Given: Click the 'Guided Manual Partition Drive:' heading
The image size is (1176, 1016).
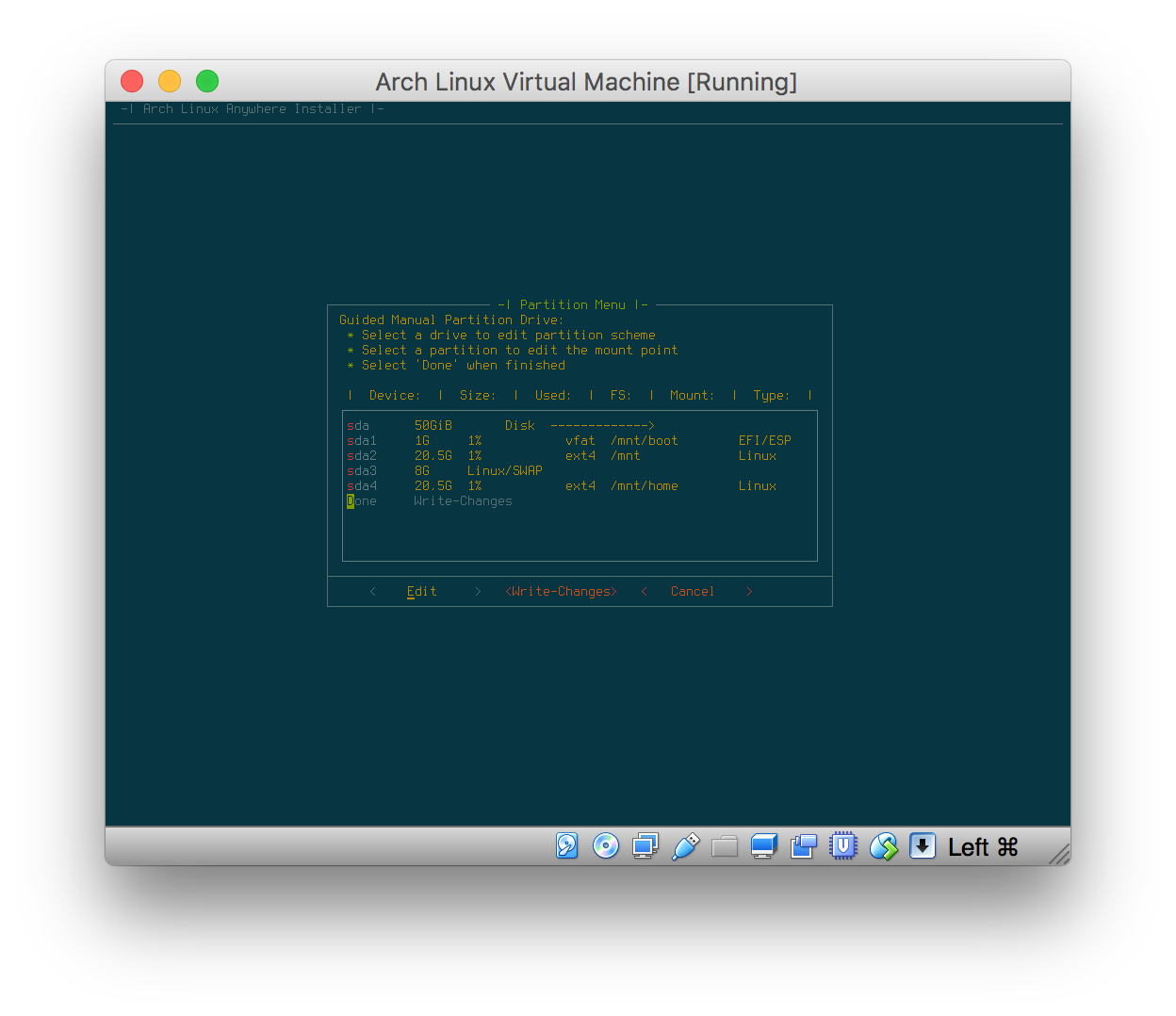Looking at the screenshot, I should click(x=451, y=320).
